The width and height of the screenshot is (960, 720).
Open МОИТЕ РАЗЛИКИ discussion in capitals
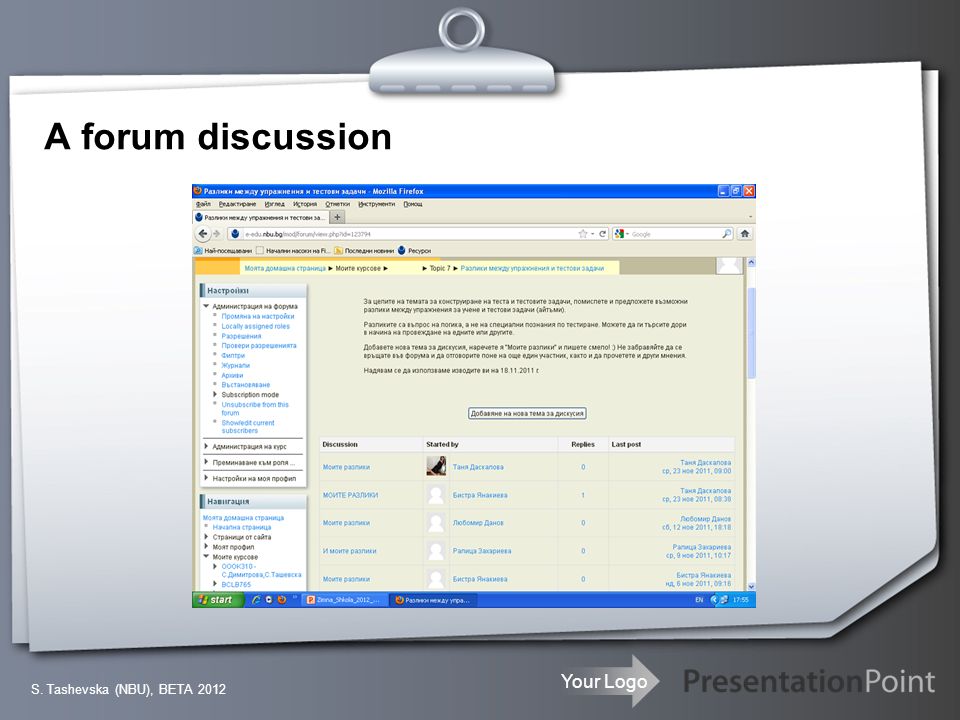350,495
